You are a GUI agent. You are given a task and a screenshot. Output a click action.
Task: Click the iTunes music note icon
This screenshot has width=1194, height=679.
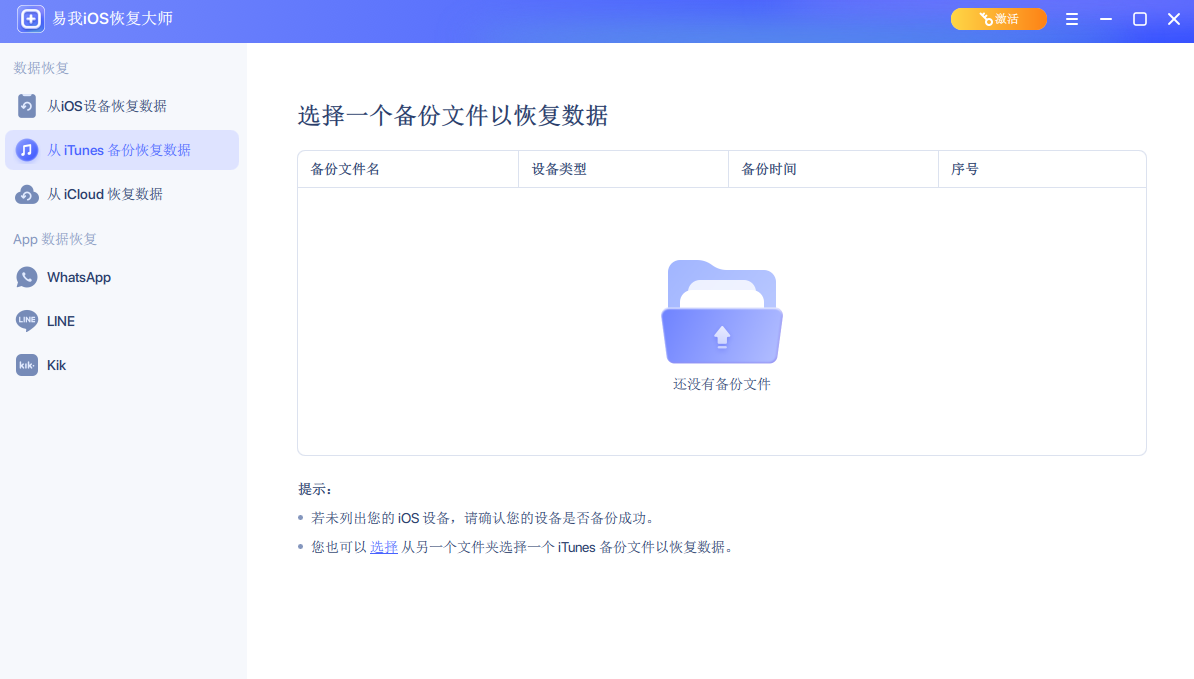click(27, 150)
